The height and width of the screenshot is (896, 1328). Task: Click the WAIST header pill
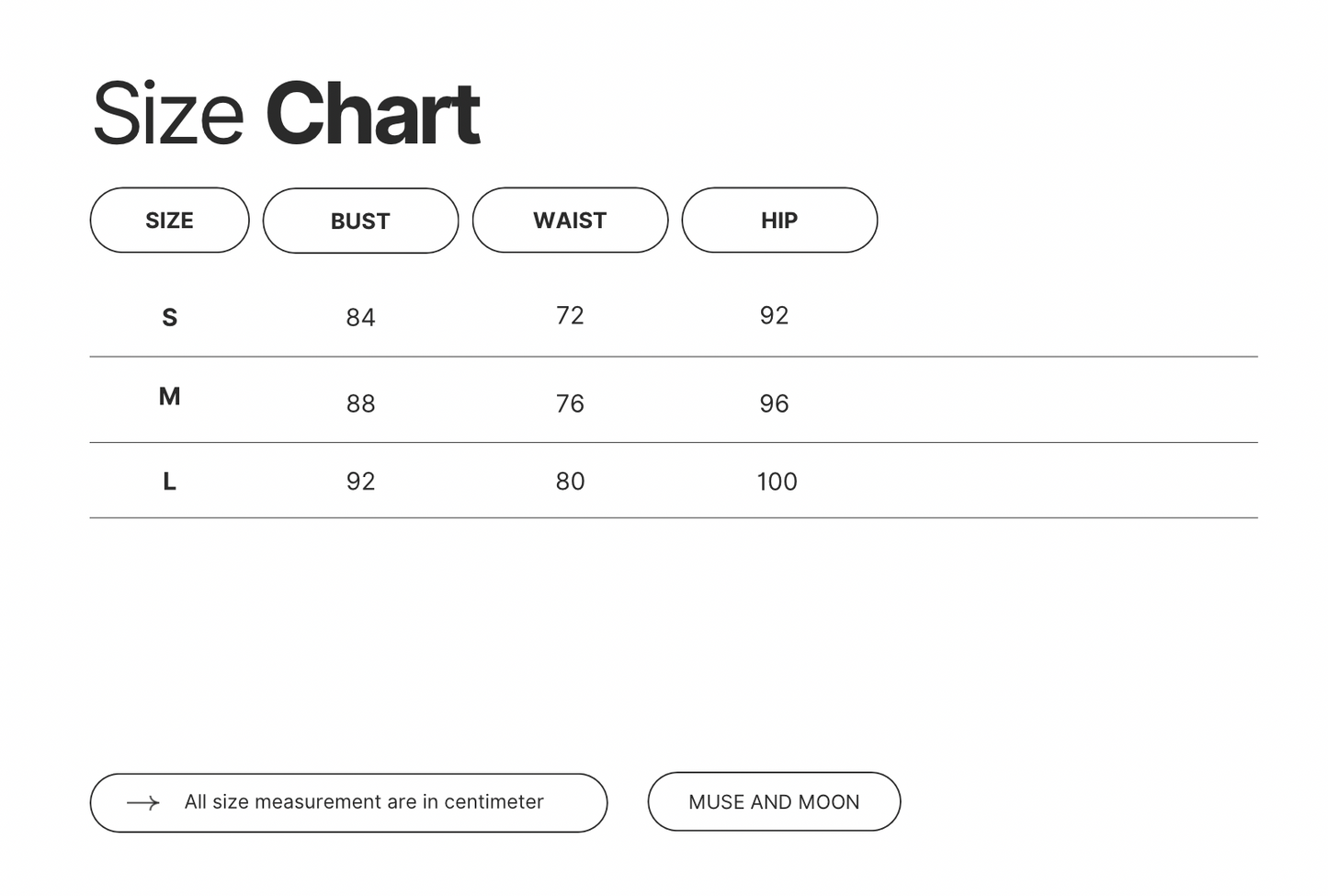570,221
